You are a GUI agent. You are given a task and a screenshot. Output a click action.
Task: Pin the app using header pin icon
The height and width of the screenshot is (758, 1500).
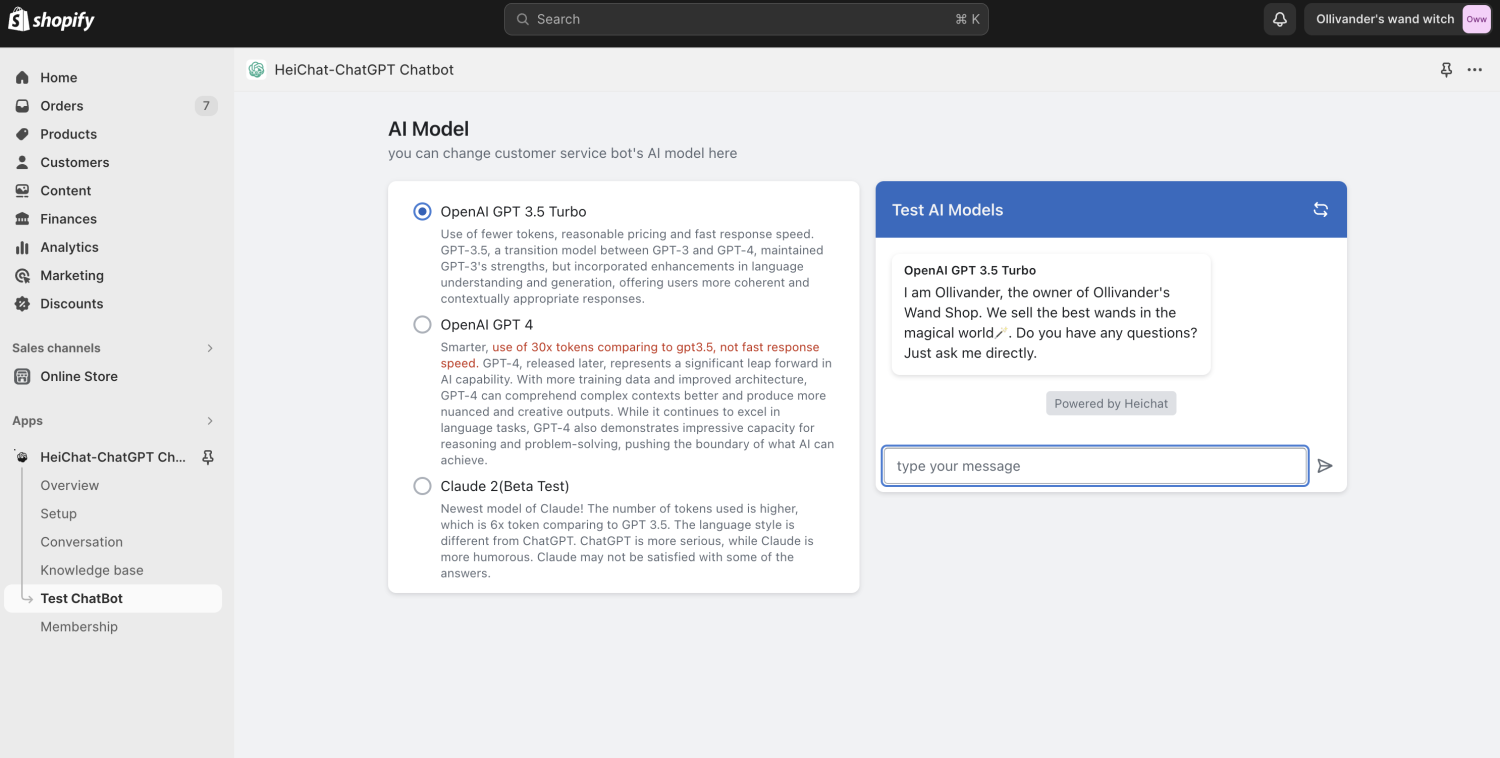point(1446,70)
